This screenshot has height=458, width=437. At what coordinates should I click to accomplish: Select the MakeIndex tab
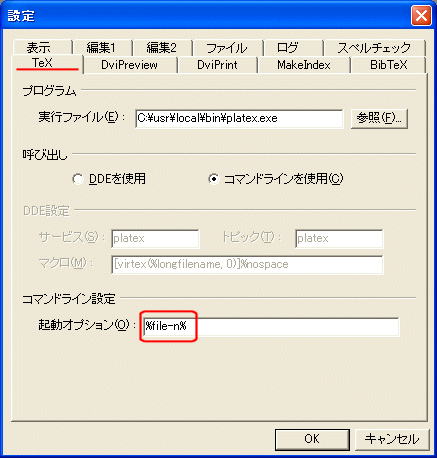click(304, 65)
